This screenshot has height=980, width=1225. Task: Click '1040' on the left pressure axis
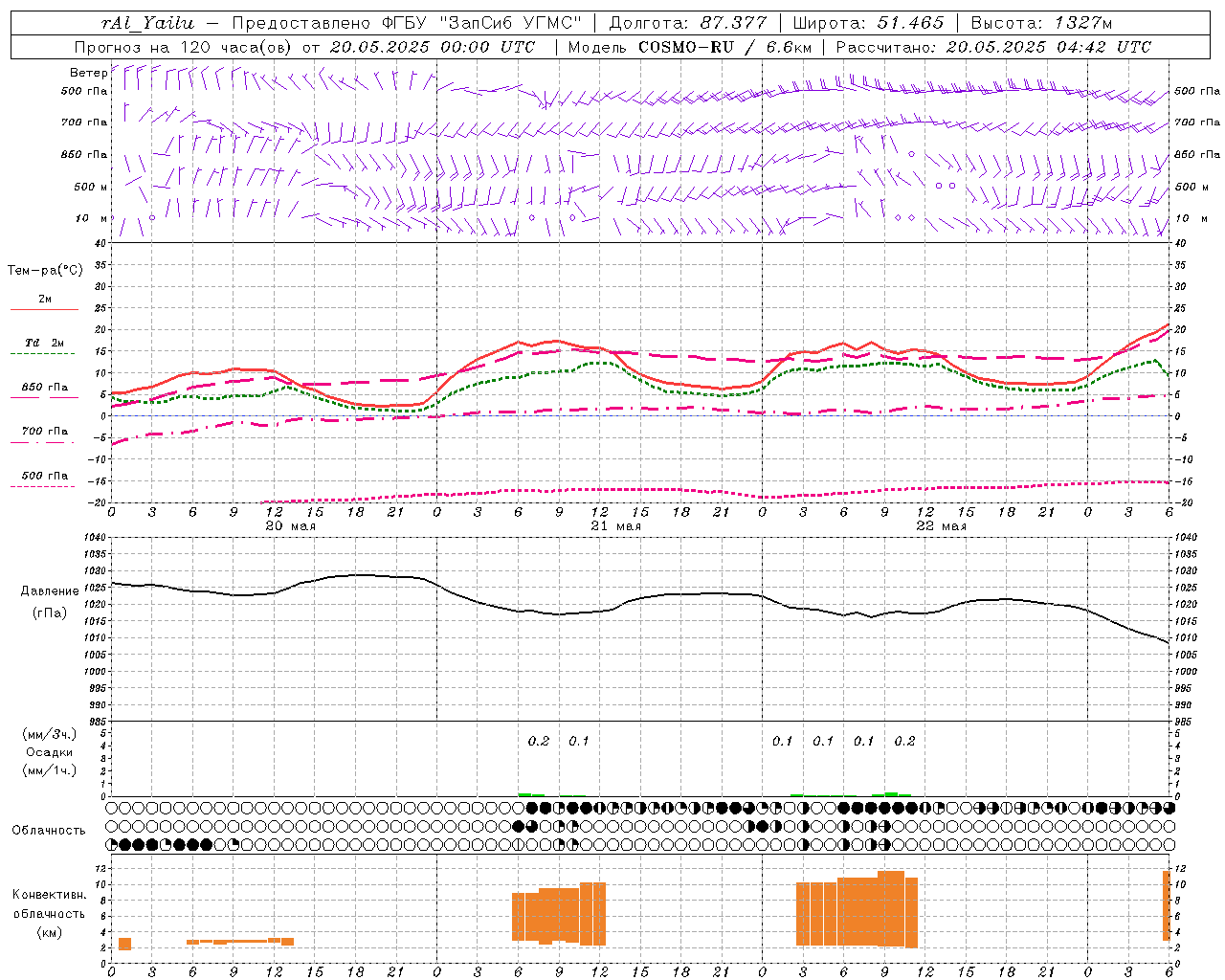coord(95,538)
